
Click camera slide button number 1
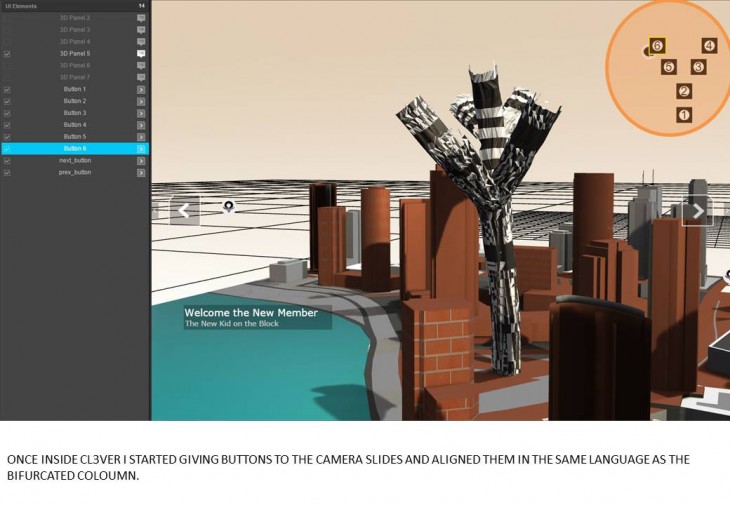point(684,115)
